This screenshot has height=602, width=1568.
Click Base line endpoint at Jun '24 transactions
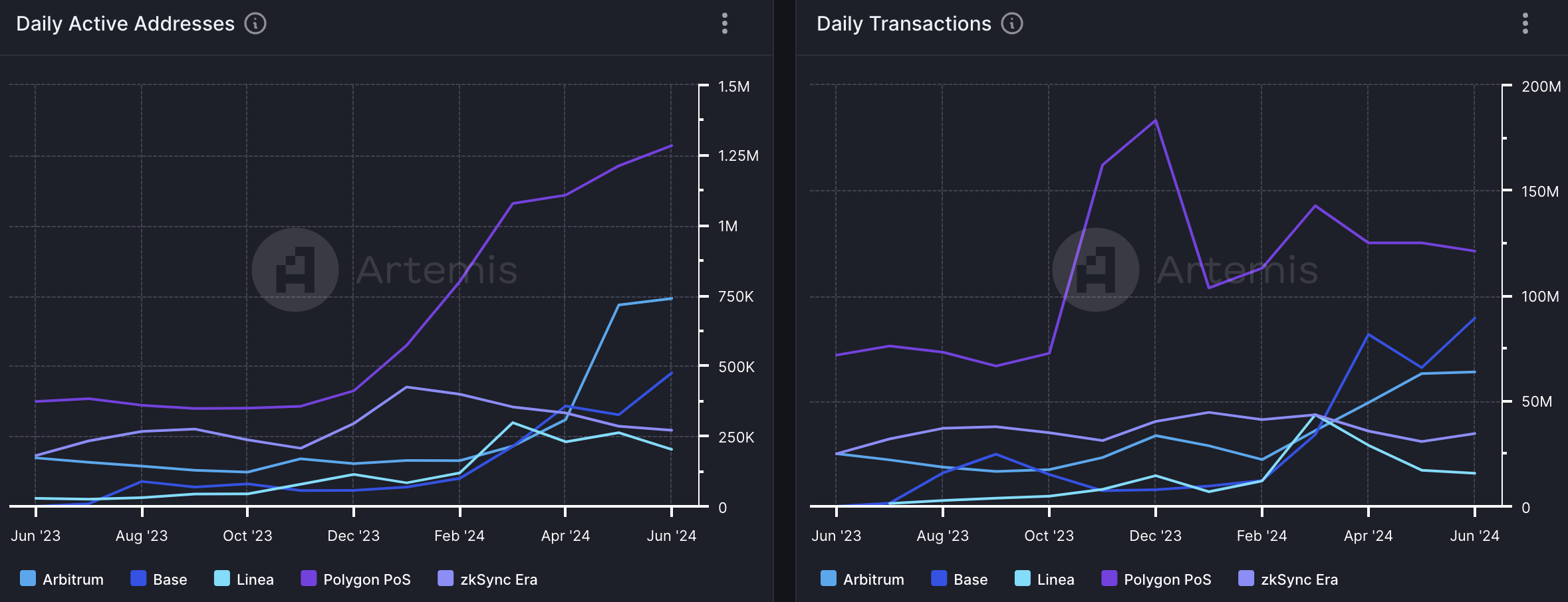[1475, 318]
